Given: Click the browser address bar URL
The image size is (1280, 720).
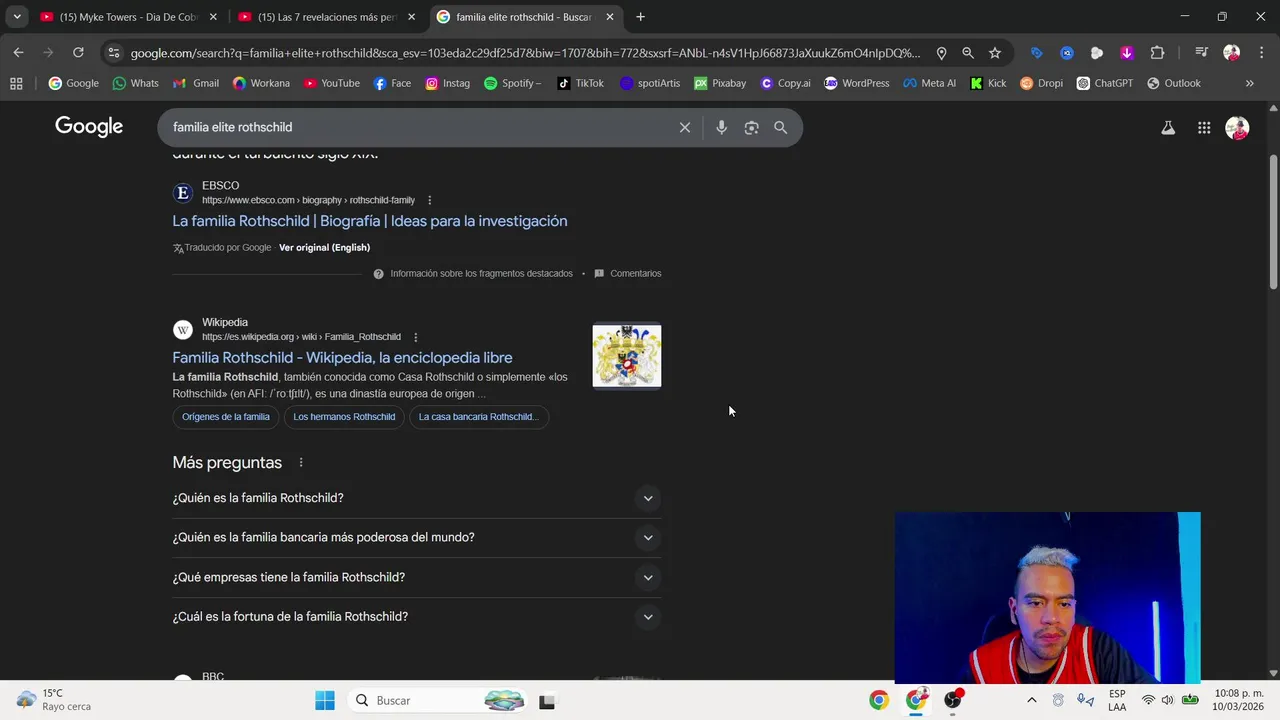Looking at the screenshot, I should coord(525,53).
